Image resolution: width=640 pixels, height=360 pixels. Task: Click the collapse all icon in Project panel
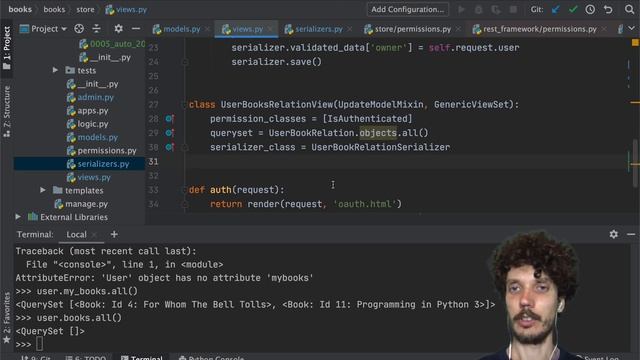[x=96, y=29]
